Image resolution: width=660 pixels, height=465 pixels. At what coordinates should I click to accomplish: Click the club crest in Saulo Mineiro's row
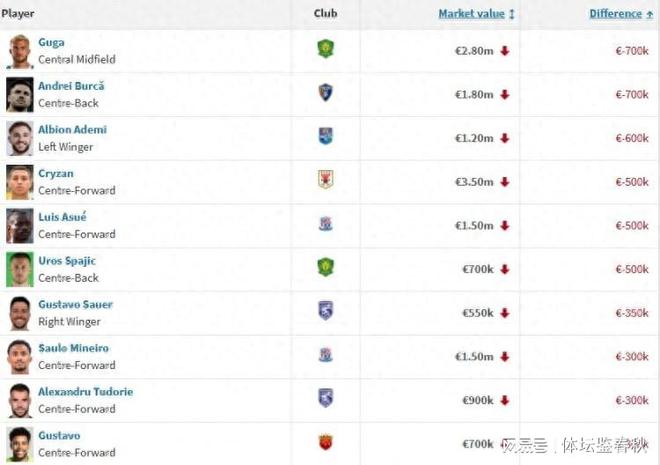[x=325, y=355]
